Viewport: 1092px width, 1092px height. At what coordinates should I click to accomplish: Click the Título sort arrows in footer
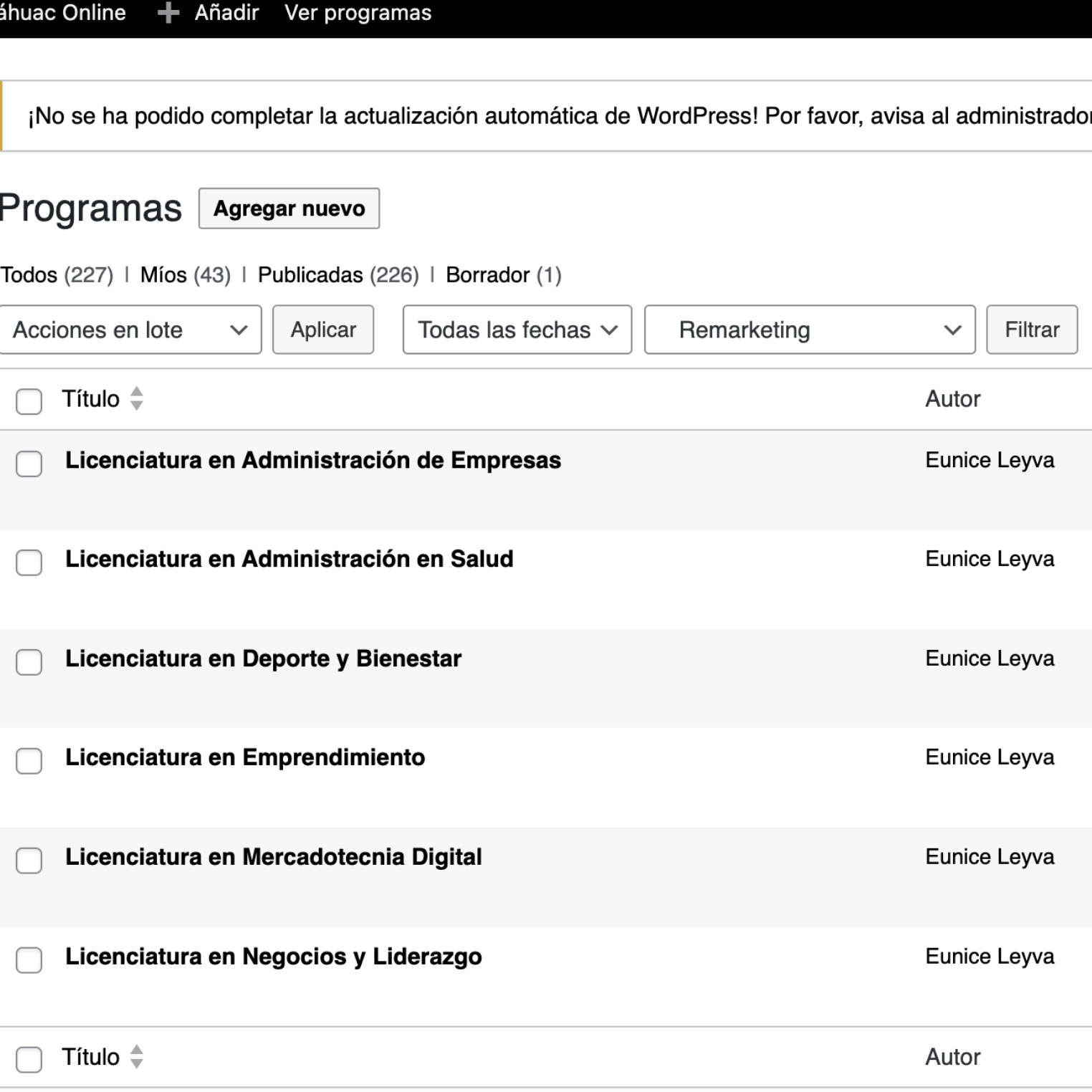(x=136, y=1057)
